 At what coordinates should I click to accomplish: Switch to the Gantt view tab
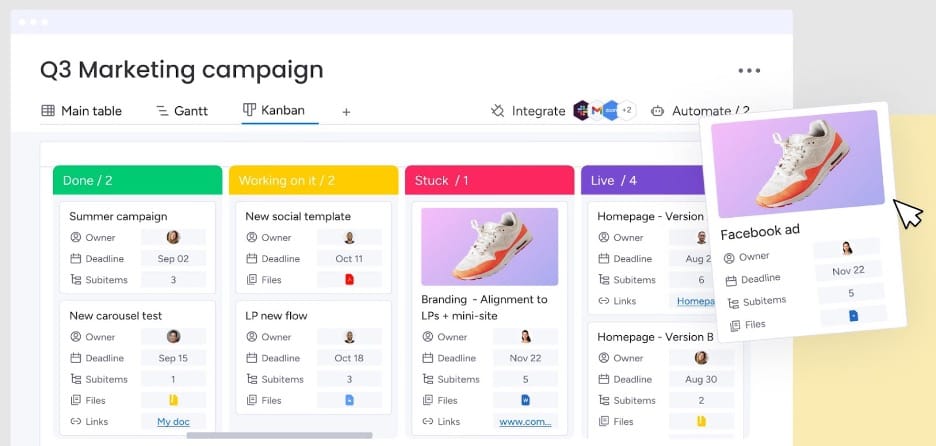coord(182,111)
